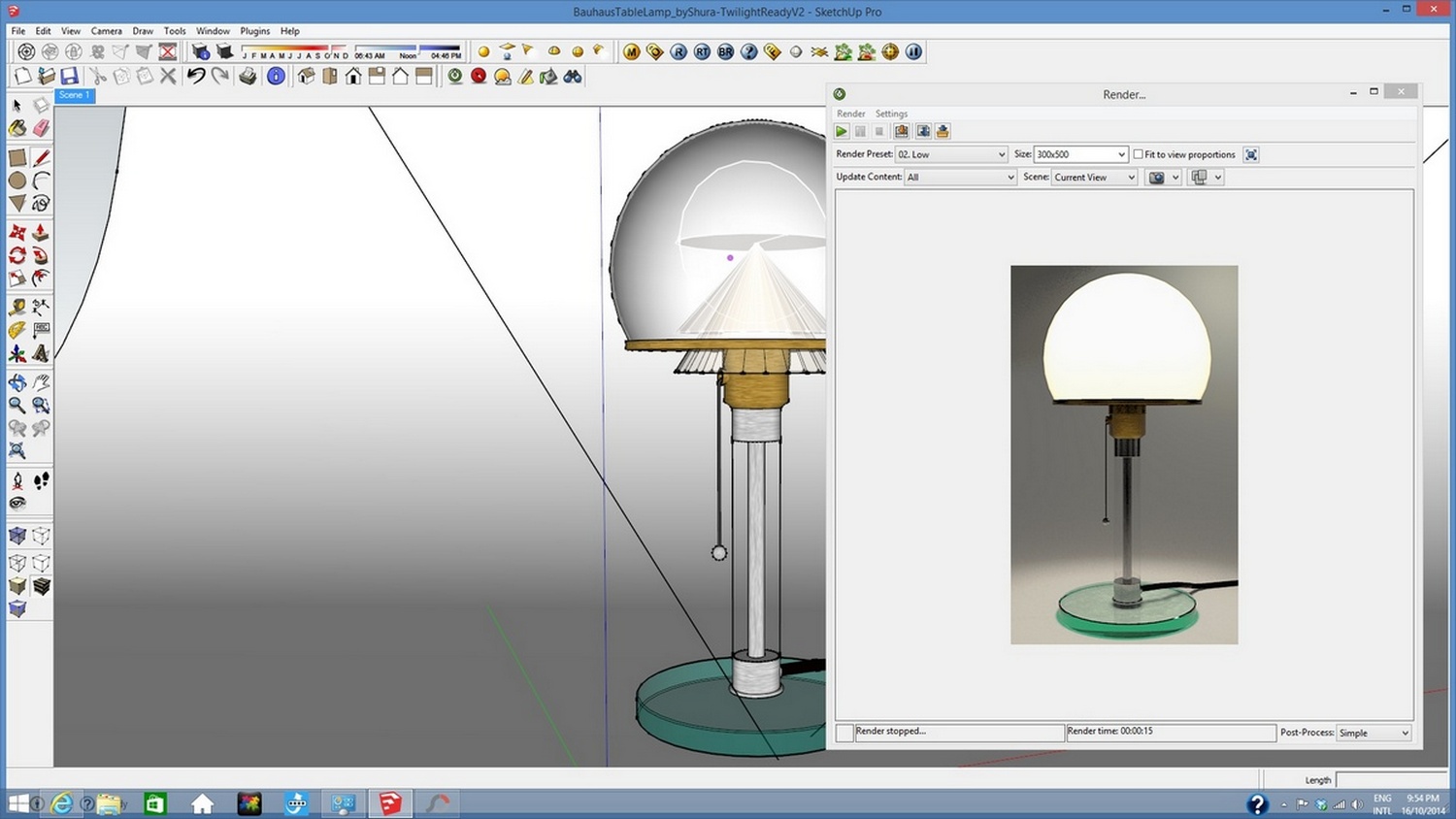The image size is (1456, 819).
Task: Click the rendered lamp image preview
Action: click(1124, 454)
